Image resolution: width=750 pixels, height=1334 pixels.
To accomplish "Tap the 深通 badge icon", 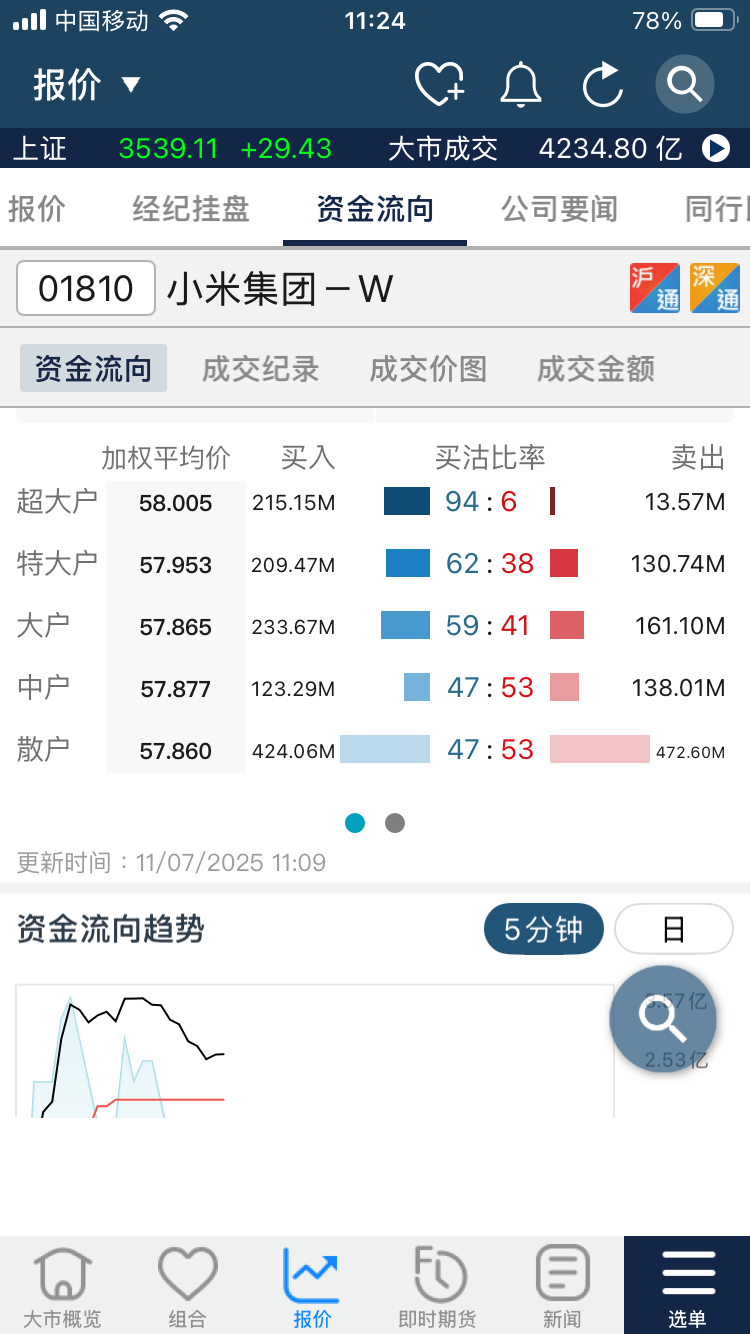I will click(x=715, y=288).
